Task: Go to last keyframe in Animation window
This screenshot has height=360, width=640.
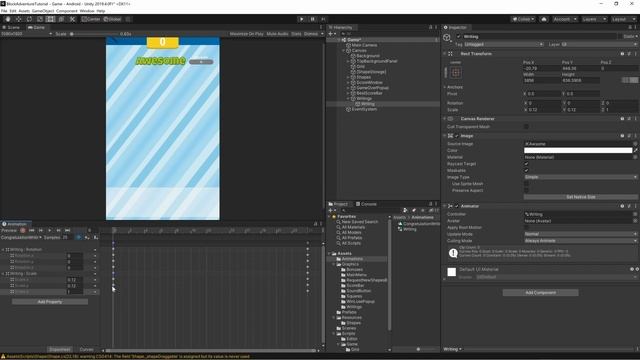Action: (68, 231)
